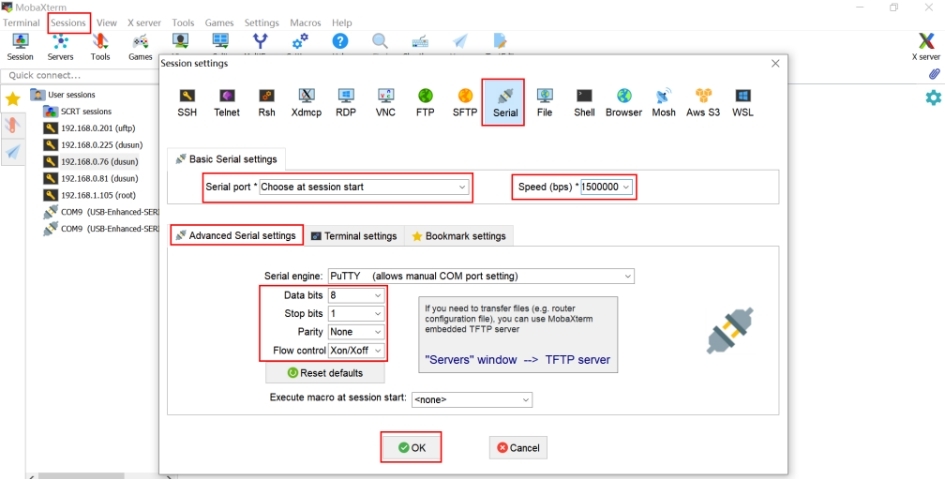Select the 192.168.0.225 (dusun) session

click(92, 145)
